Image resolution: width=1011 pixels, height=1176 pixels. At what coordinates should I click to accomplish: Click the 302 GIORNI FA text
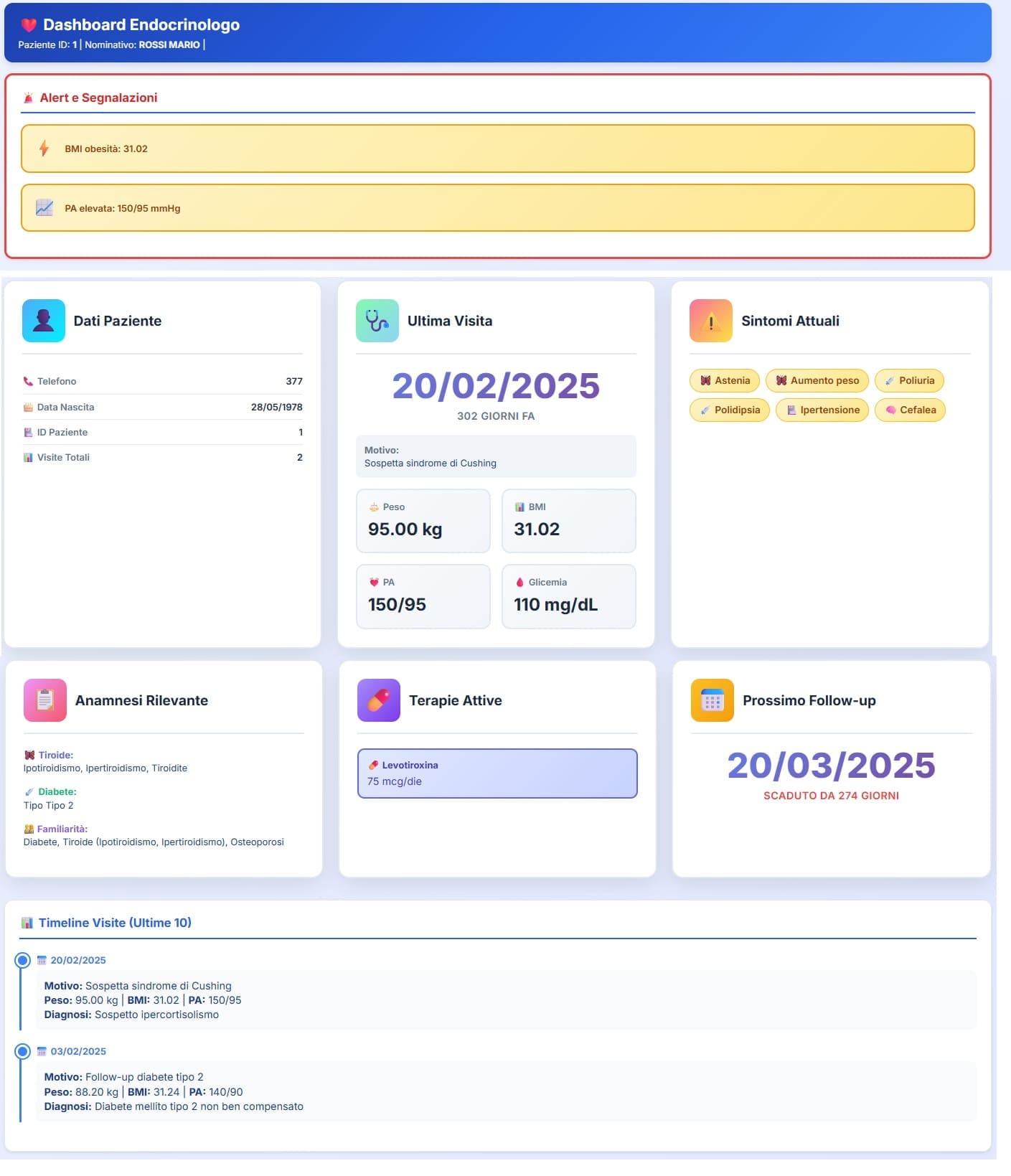click(x=496, y=416)
